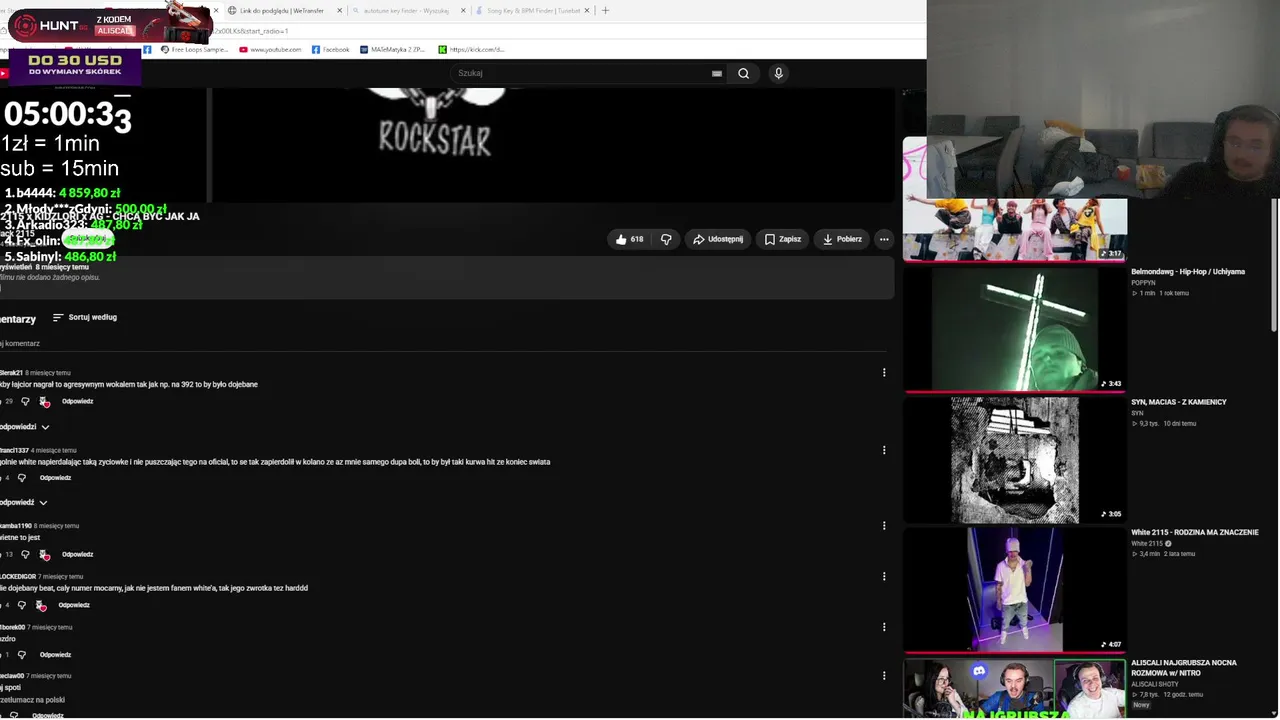
Task: Open options for the 'zdro' comment
Action: [884, 627]
